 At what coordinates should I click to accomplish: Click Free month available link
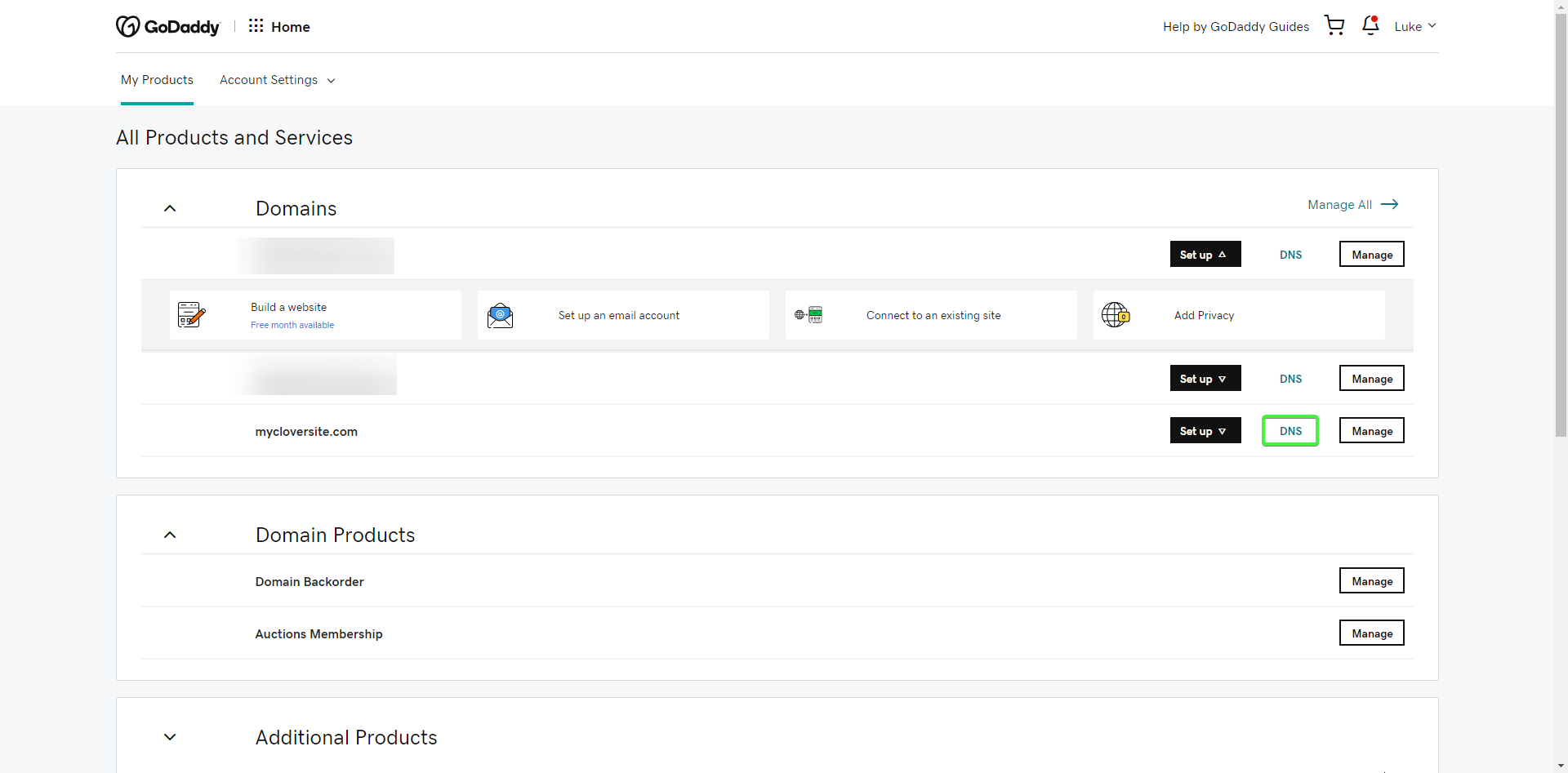click(292, 325)
